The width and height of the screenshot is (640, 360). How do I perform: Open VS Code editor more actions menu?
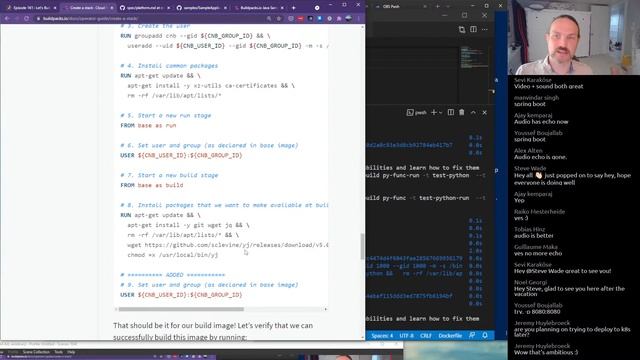coord(484,29)
